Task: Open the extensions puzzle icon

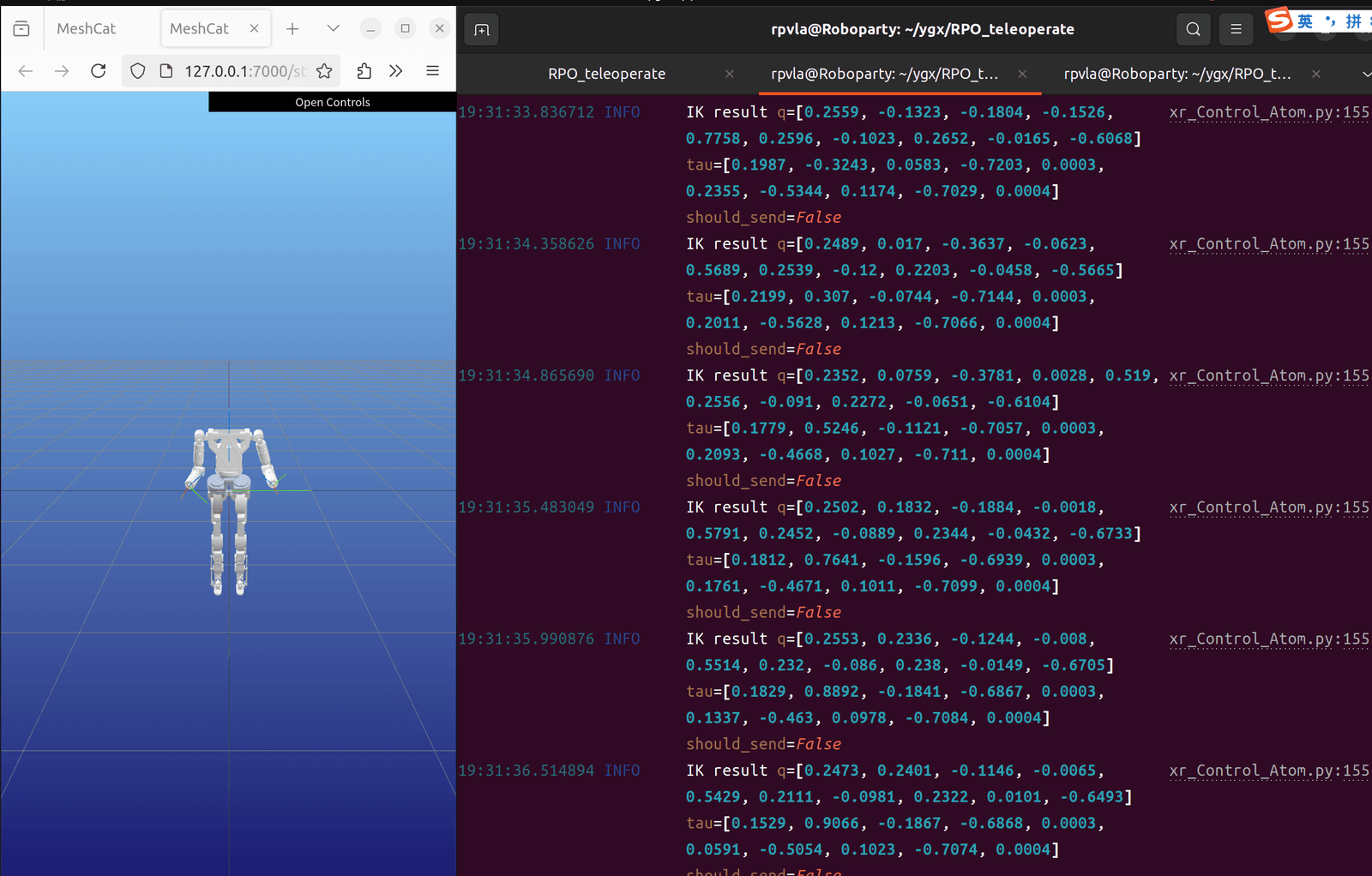Action: click(364, 71)
